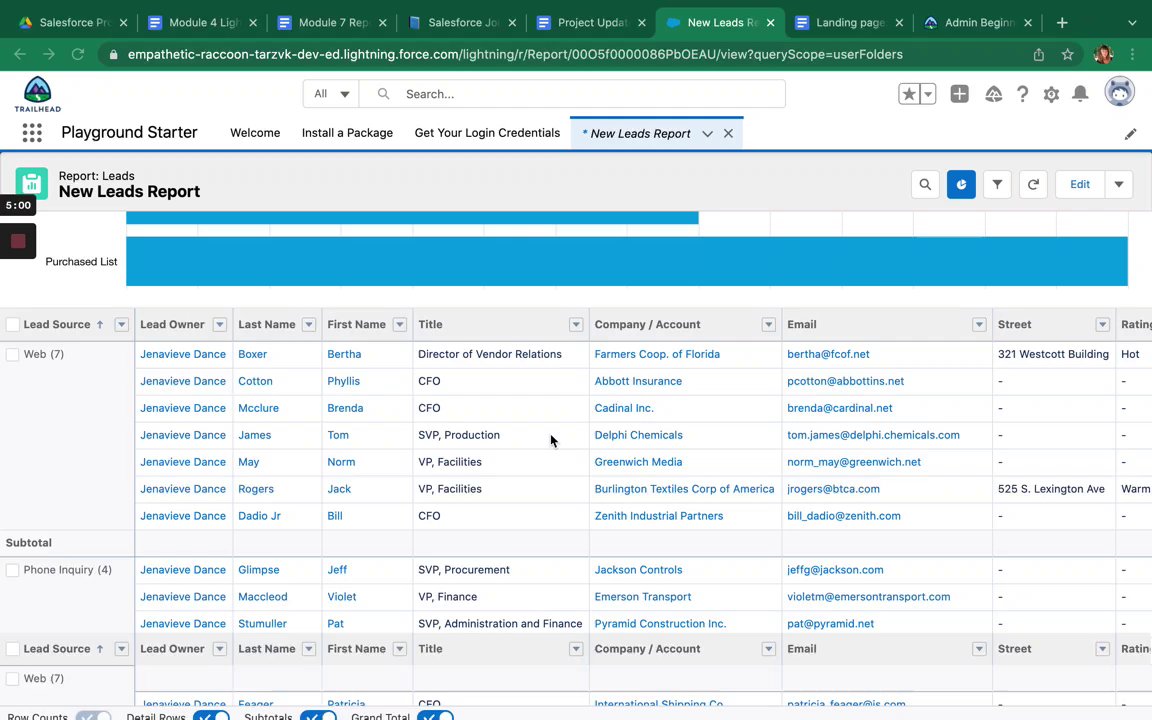This screenshot has height=720, width=1152.
Task: Bookmark this page with star icon
Action: point(1068,54)
